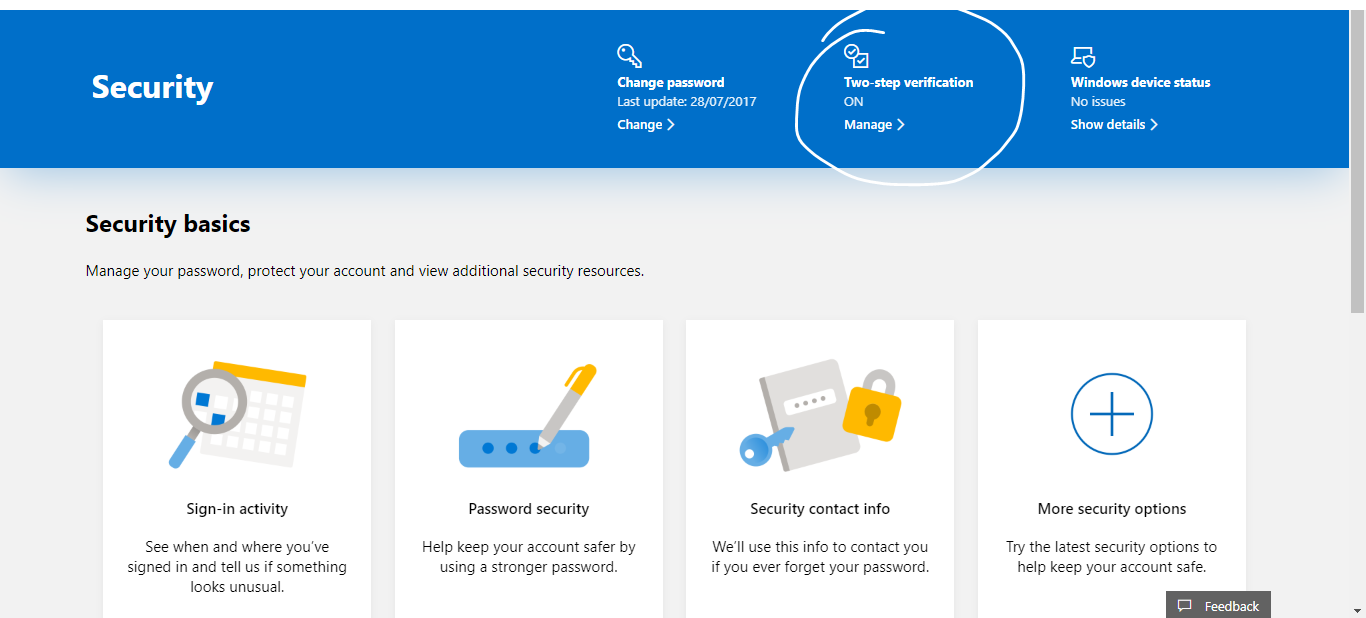
Task: Open the Security contact info card title
Action: click(820, 509)
